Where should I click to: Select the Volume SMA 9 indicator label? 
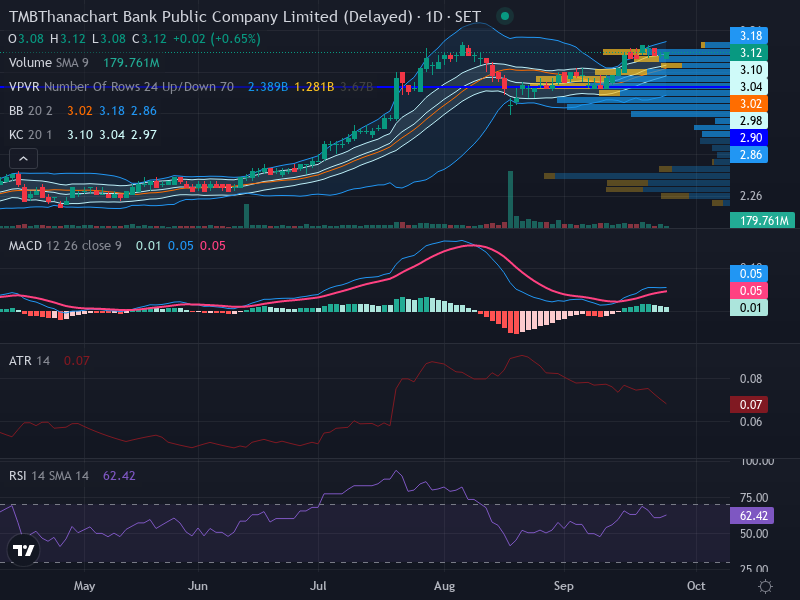(48, 63)
